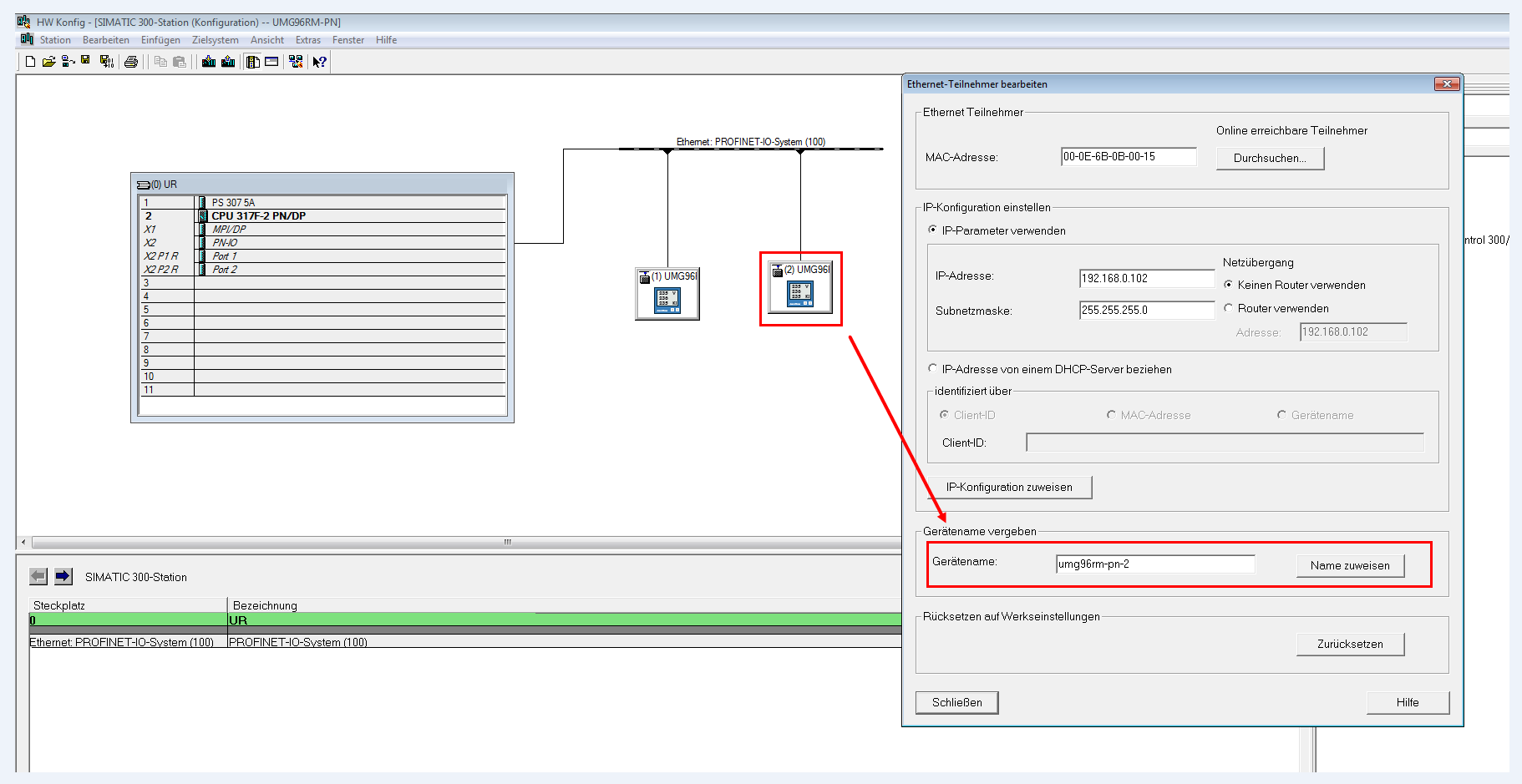Close the Ethernet-Teilnehmer bearbeiten dialog
This screenshot has width=1522, height=784.
pos(1447,83)
